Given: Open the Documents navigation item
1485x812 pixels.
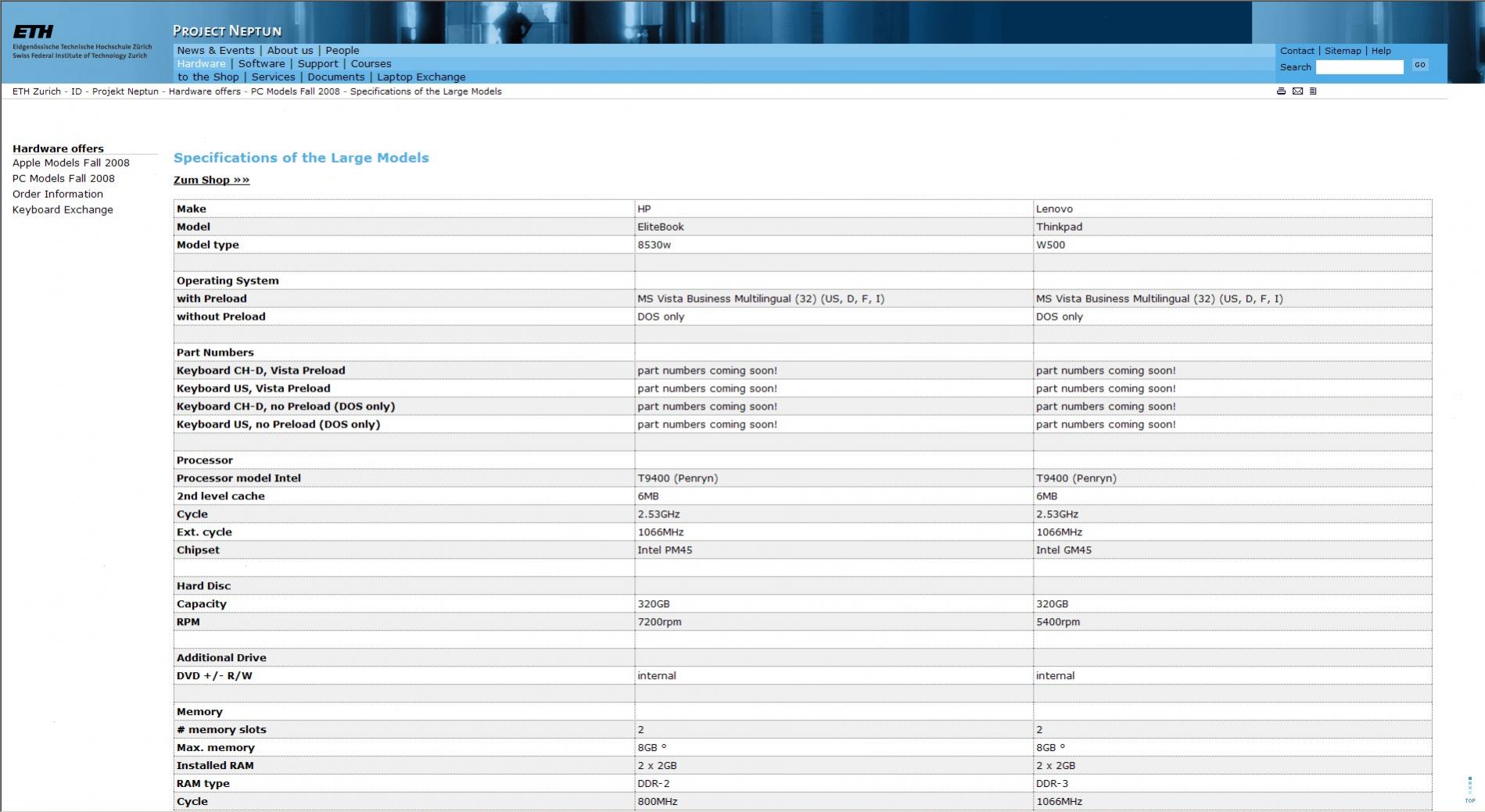Looking at the screenshot, I should click(335, 77).
